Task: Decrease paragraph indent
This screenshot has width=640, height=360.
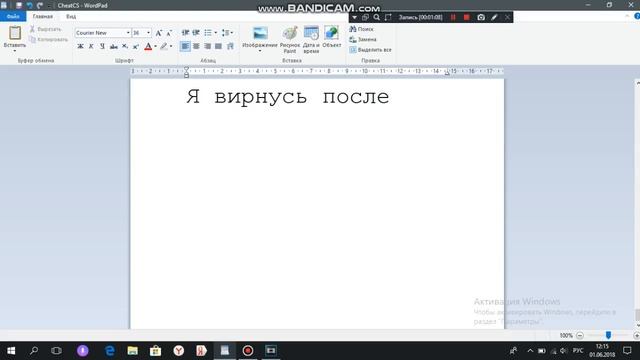Action: [x=185, y=33]
